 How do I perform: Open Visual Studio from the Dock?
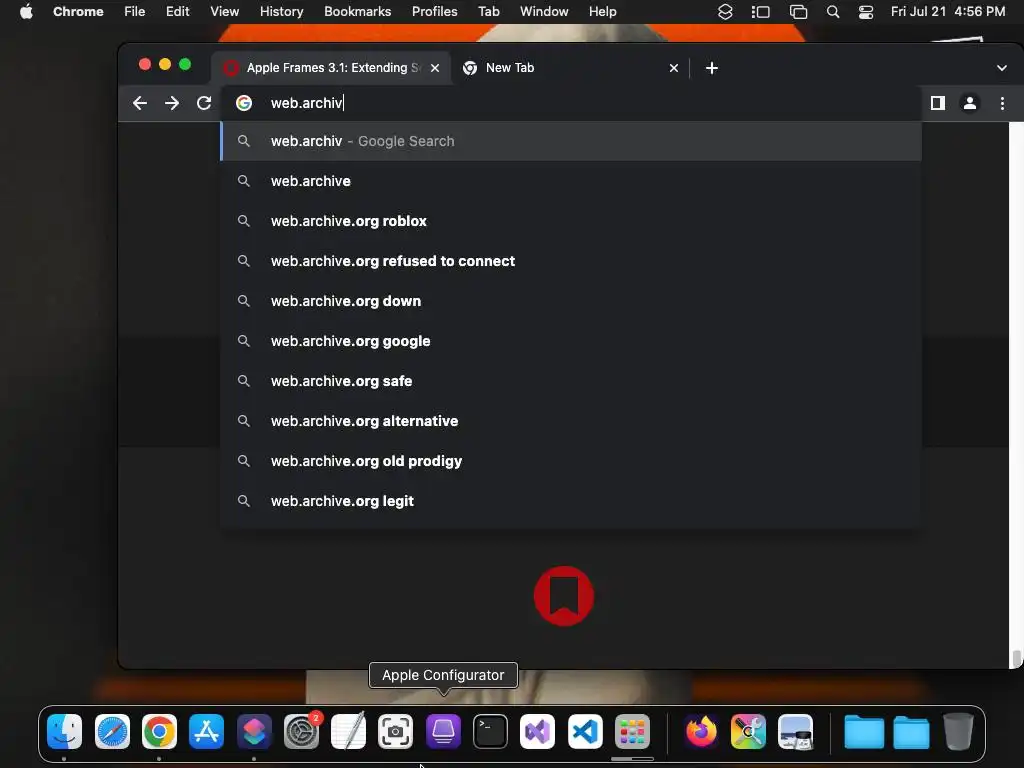537,731
